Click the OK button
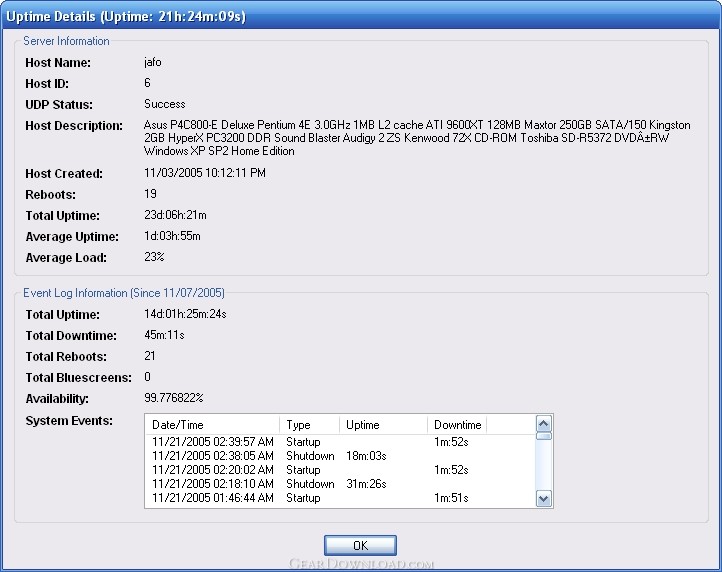 (360, 545)
